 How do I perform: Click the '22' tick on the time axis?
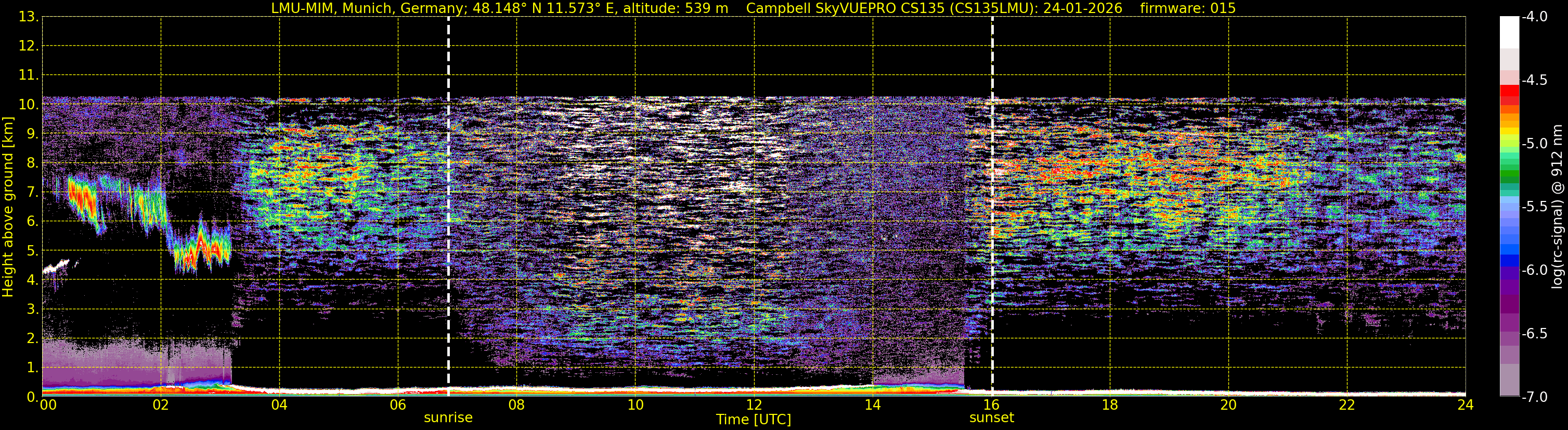[x=1347, y=405]
